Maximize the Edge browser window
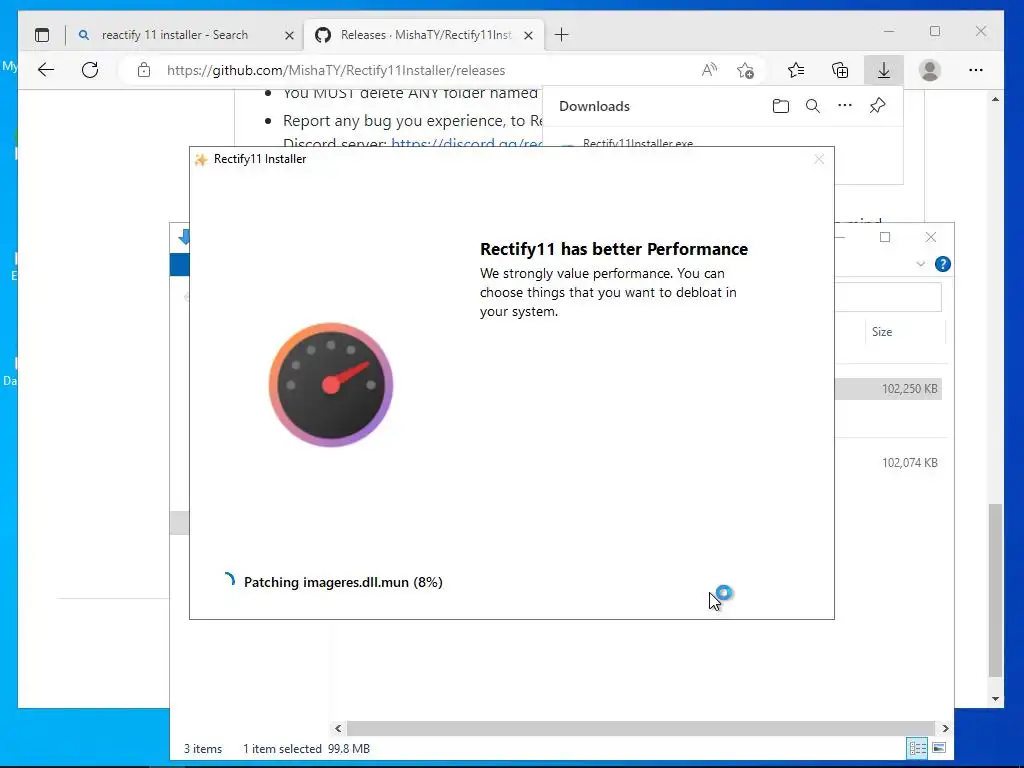Image resolution: width=1024 pixels, height=768 pixels. [935, 31]
